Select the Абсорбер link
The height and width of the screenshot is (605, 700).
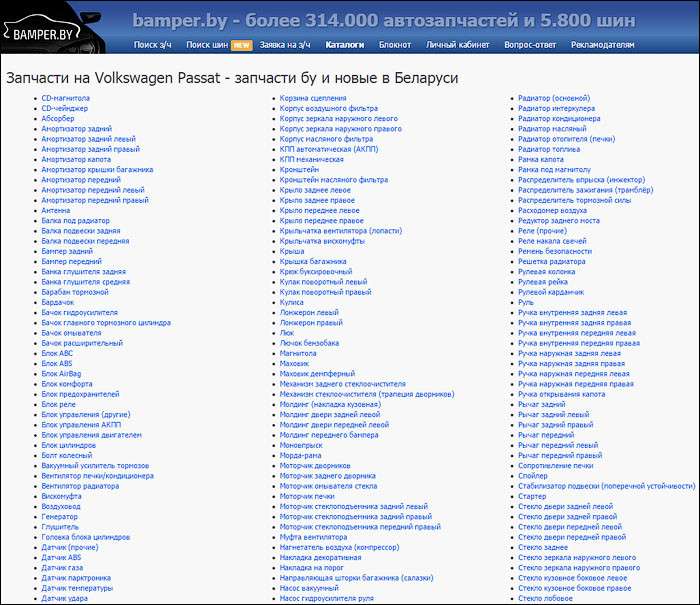coord(58,118)
